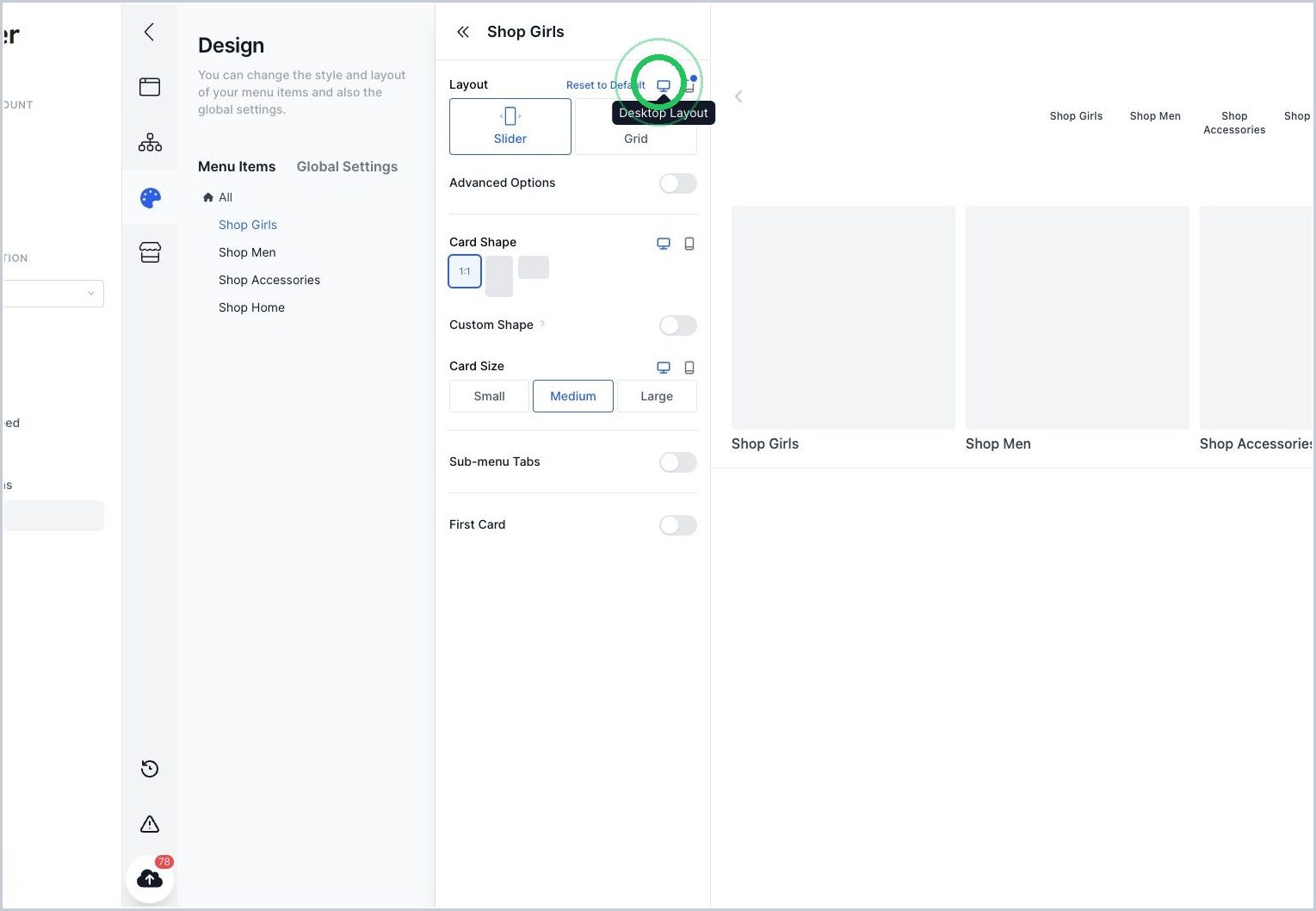Select mobile icon in Card Size row
Image resolution: width=1316 pixels, height=911 pixels.
click(x=689, y=368)
